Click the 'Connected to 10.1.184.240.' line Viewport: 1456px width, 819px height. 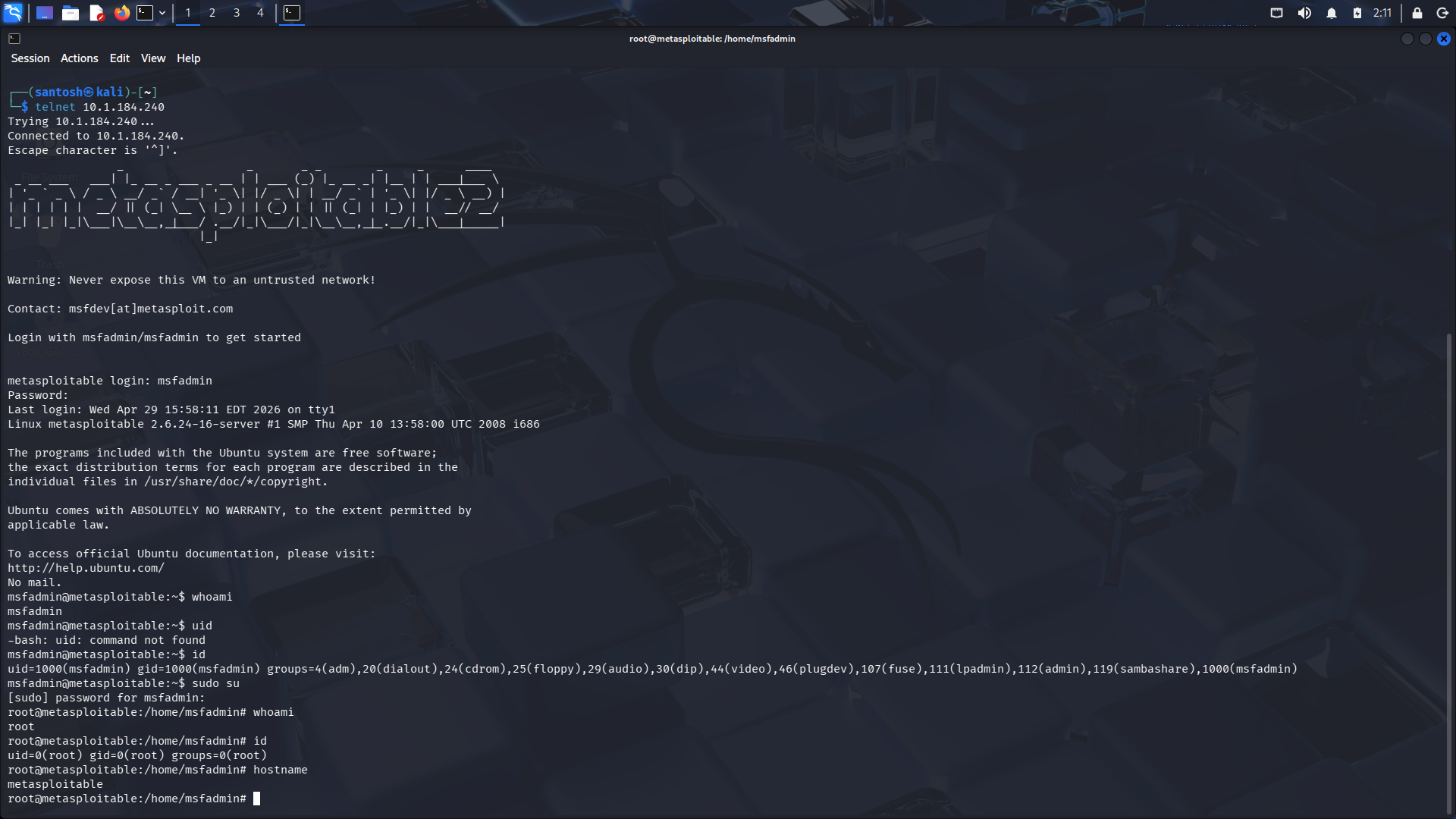96,136
